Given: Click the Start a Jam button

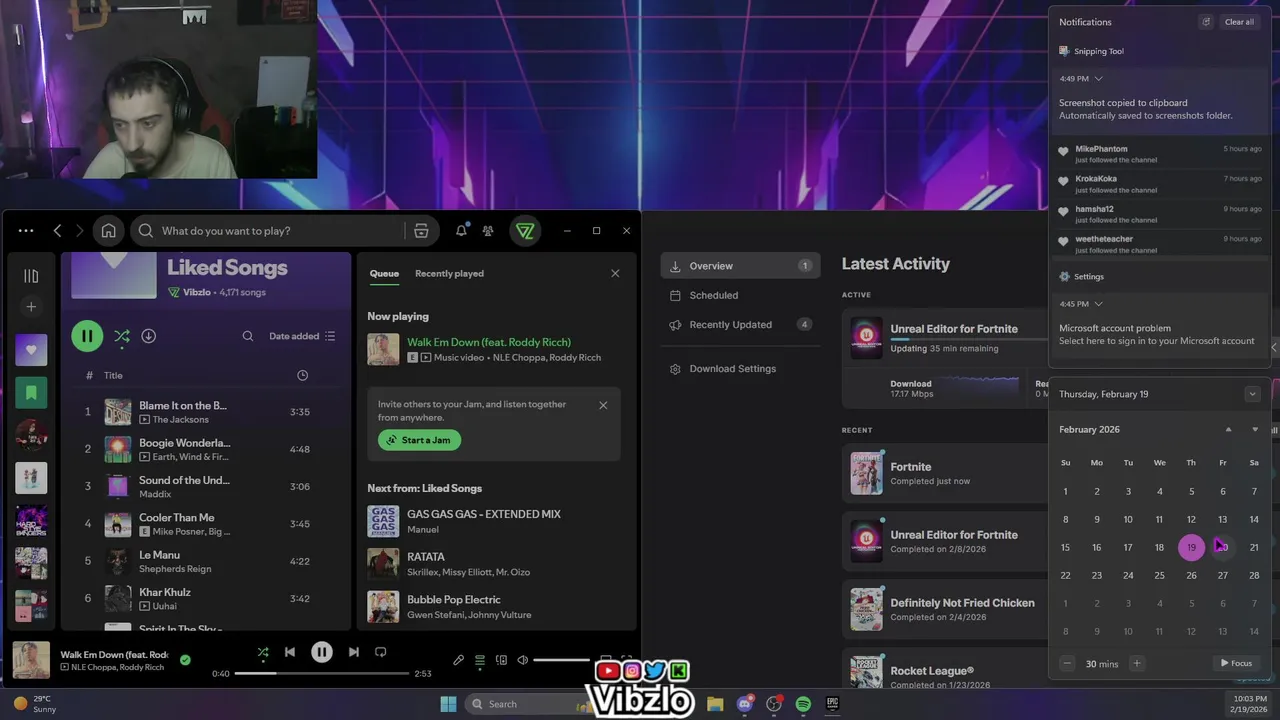Looking at the screenshot, I should click(419, 440).
